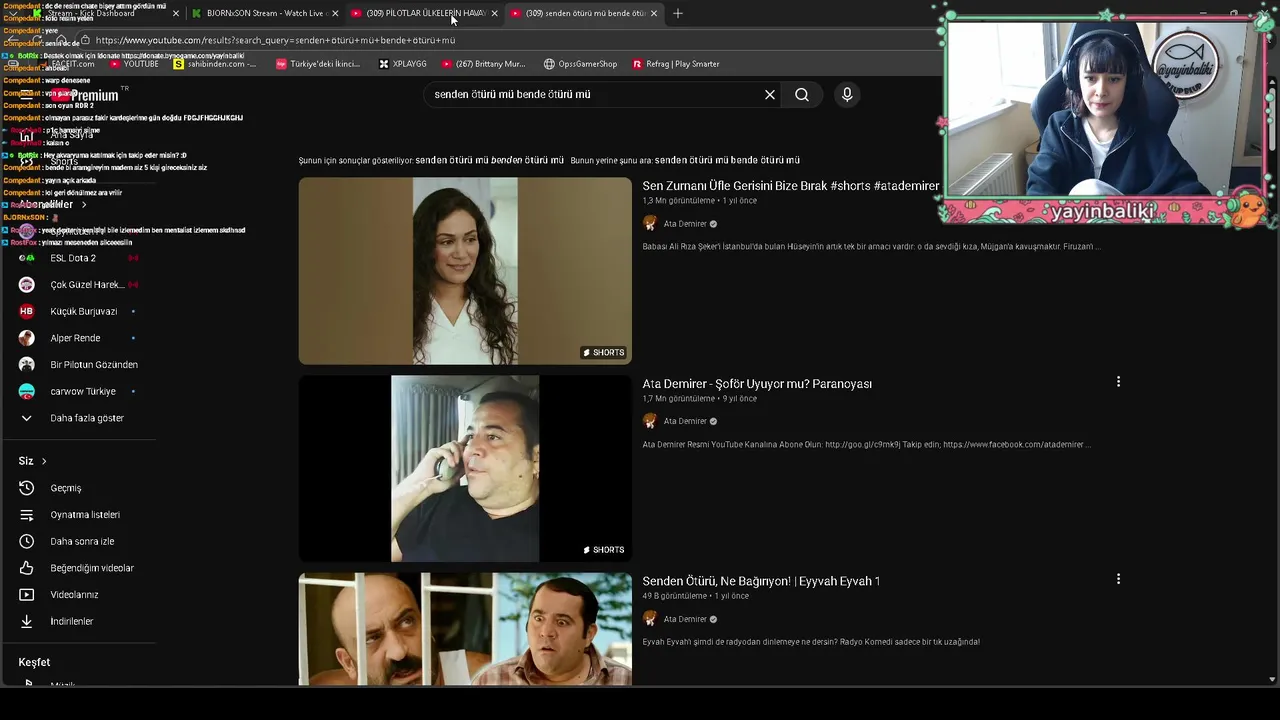The height and width of the screenshot is (720, 1280).
Task: Open options menu for Senden Ötürü, Ne Bağırıyon video
Action: click(x=1118, y=579)
